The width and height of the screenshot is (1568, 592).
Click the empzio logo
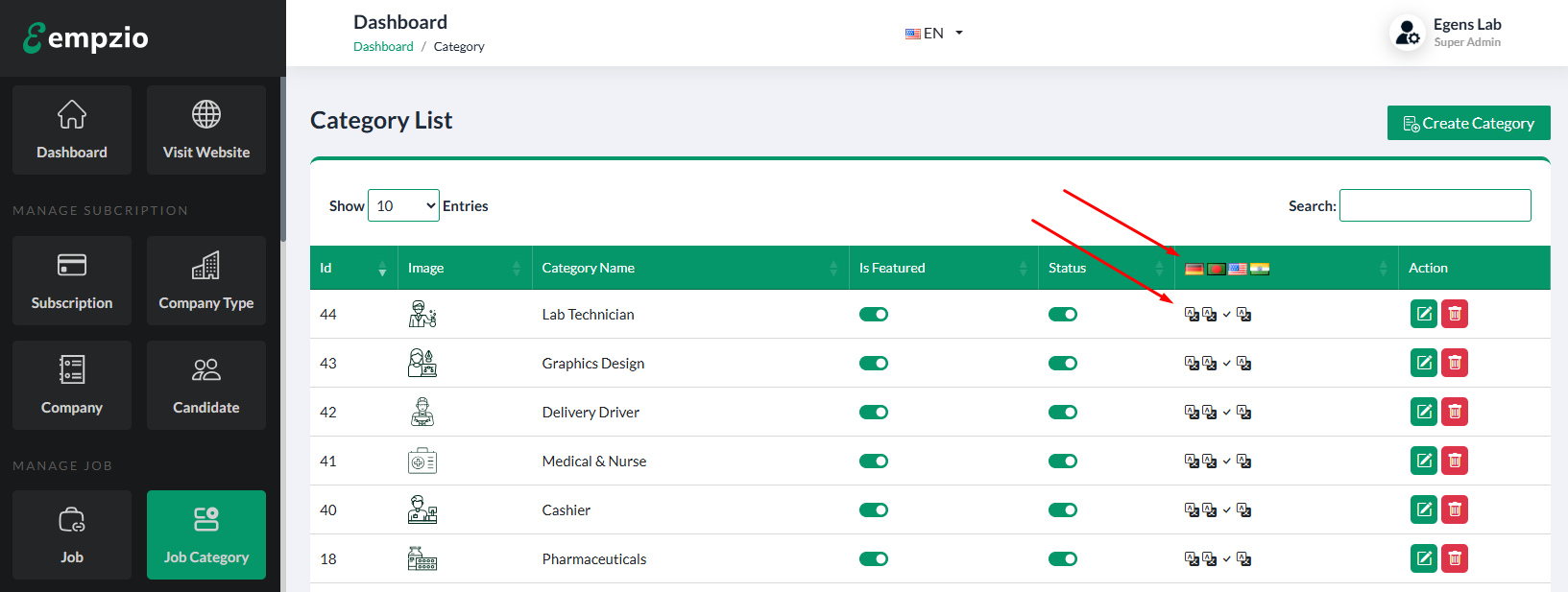tap(85, 37)
